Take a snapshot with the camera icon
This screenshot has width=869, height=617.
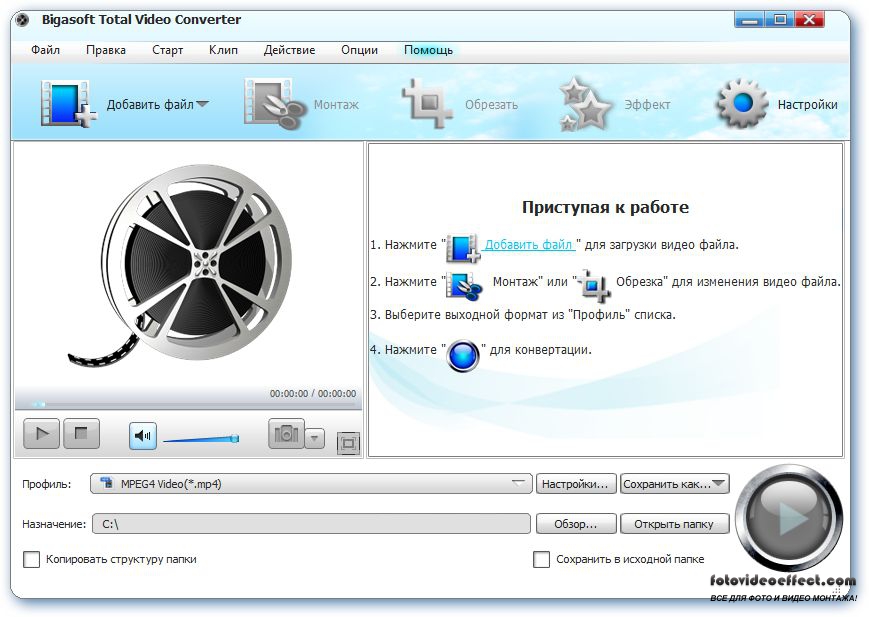click(286, 434)
